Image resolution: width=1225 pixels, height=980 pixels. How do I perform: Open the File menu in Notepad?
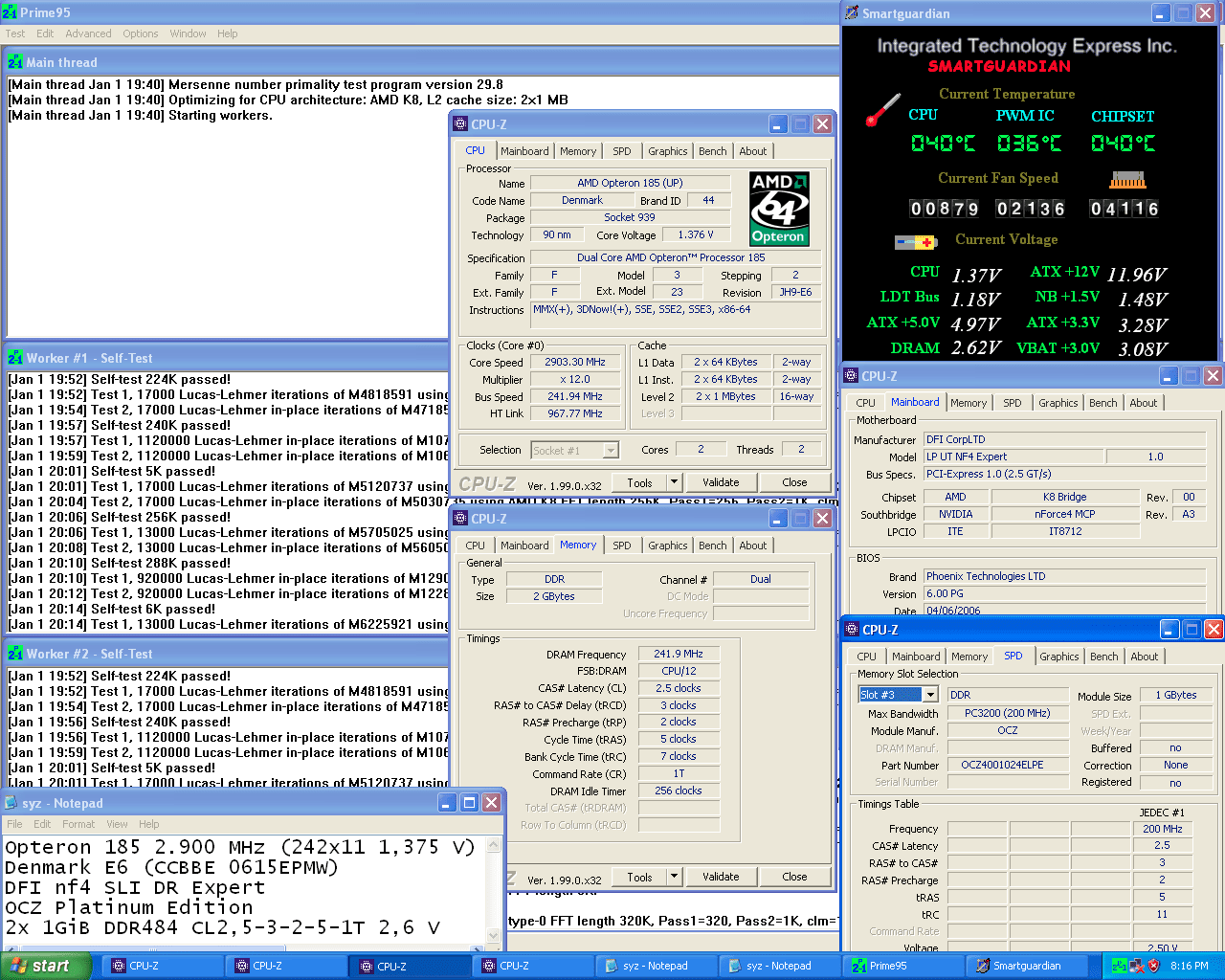[14, 824]
